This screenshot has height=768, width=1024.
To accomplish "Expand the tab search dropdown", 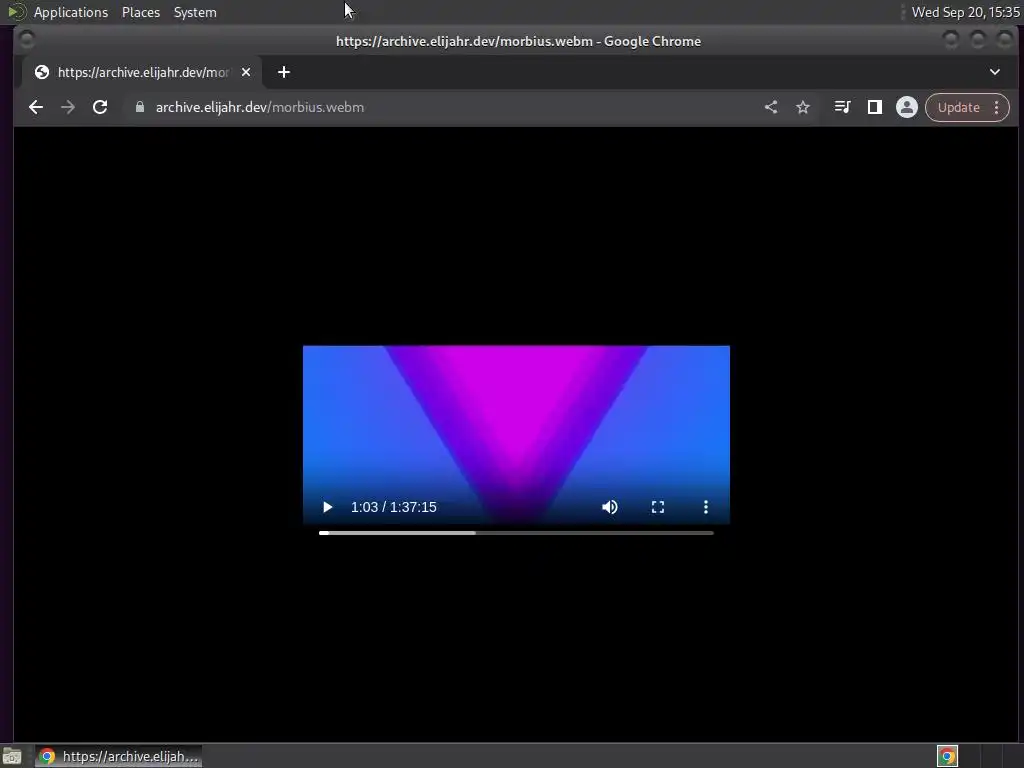I will click(995, 72).
